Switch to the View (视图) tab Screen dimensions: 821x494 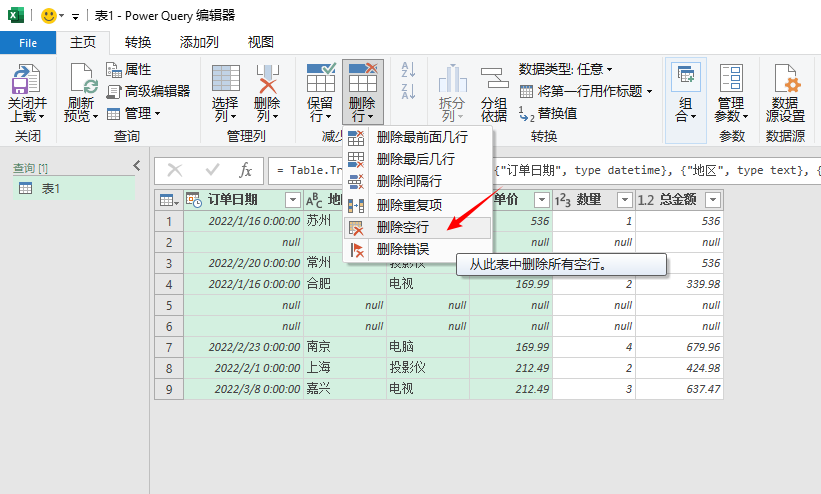260,42
